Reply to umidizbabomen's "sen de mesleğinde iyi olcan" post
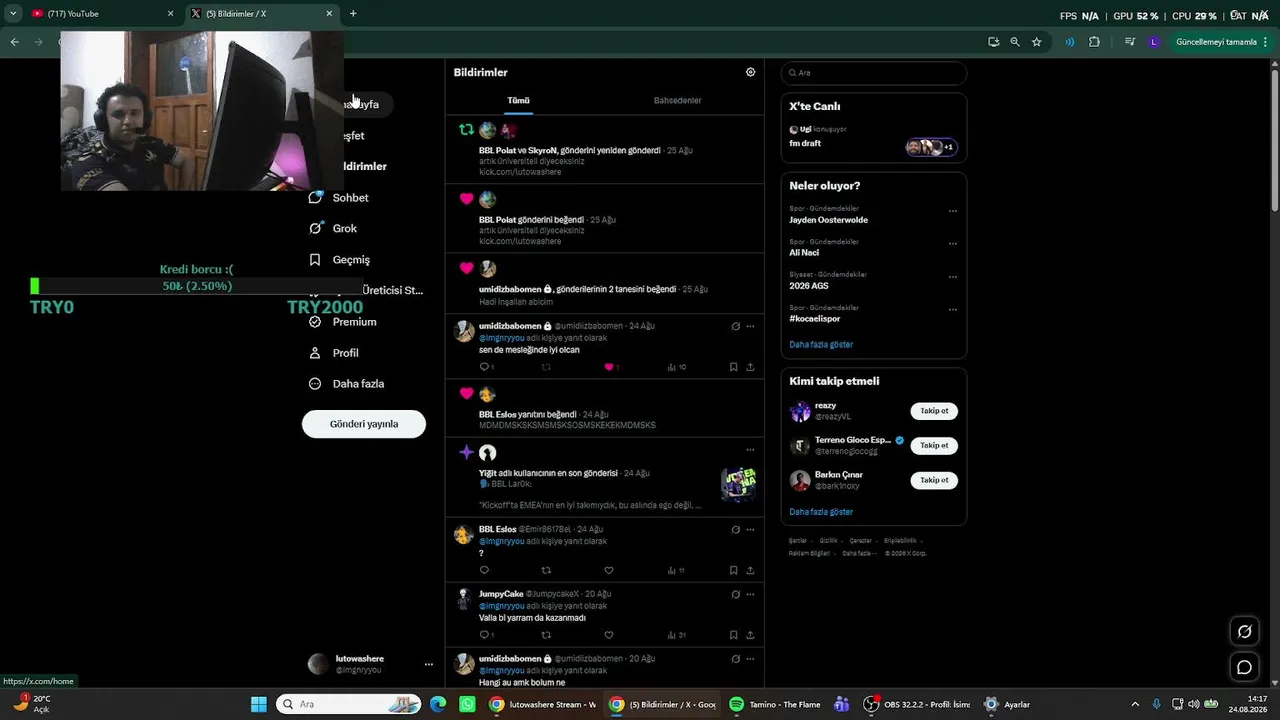 point(485,367)
